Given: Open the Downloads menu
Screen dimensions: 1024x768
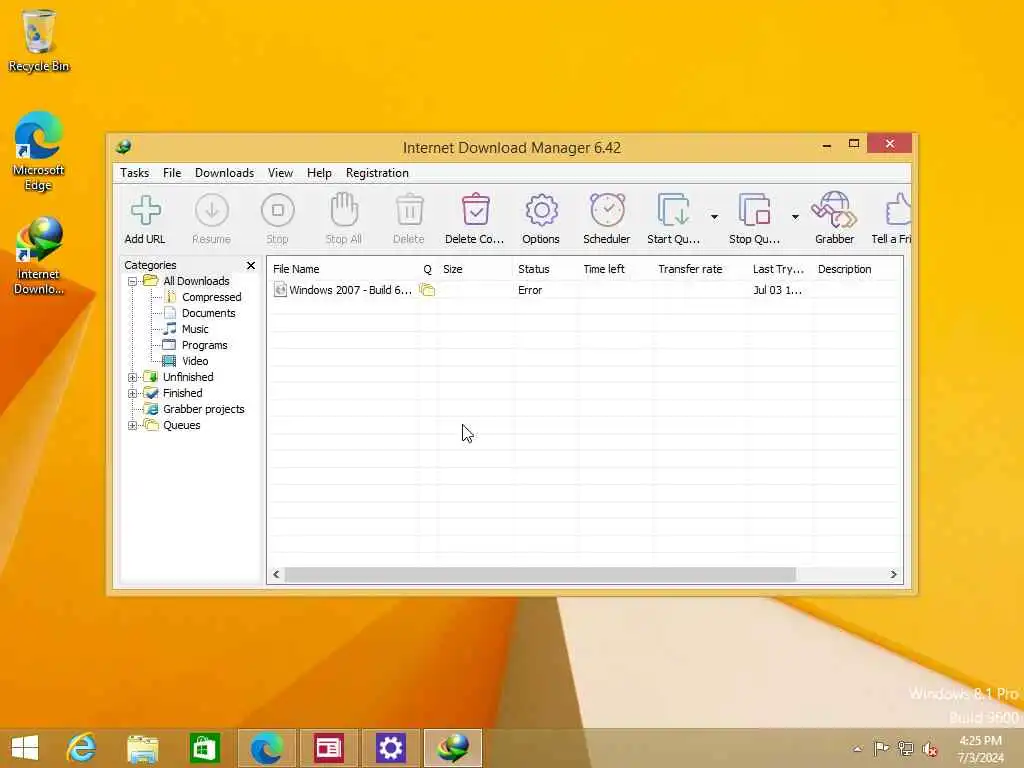Looking at the screenshot, I should click(x=224, y=173).
